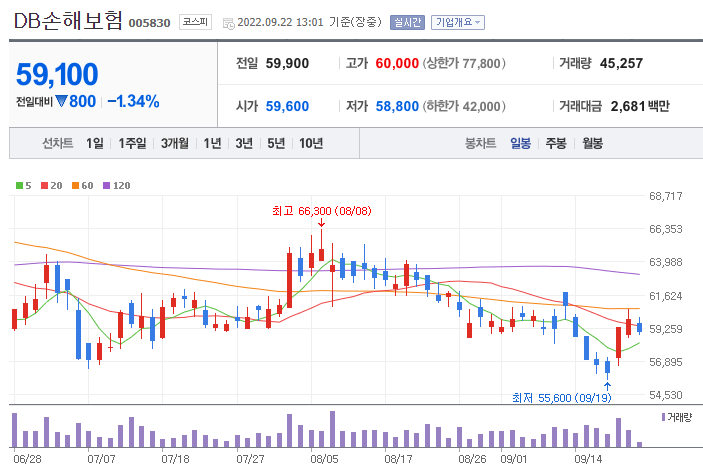Select the 10년 line chart tab

point(311,143)
